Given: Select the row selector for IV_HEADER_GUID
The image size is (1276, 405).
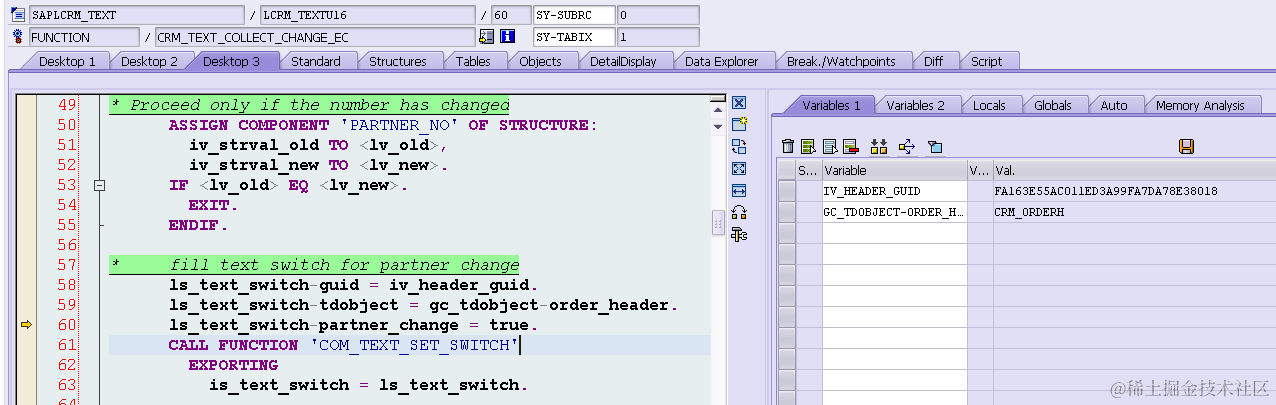Looking at the screenshot, I should coord(787,191).
